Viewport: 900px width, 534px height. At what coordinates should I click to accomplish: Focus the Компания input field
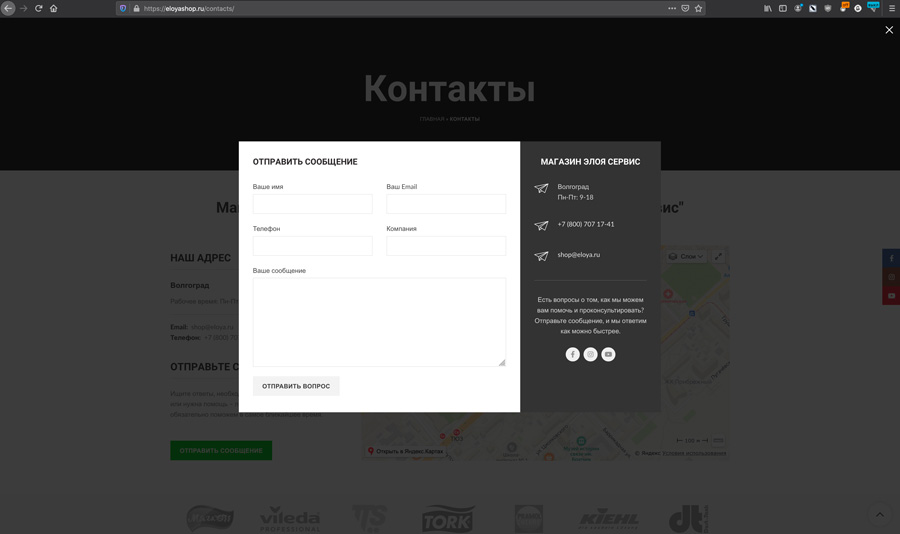pyautogui.click(x=446, y=246)
